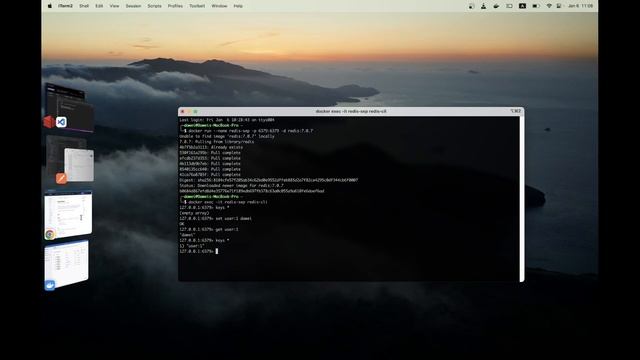Image resolution: width=640 pixels, height=360 pixels.
Task: Click the terminal window title bar text
Action: tap(351, 111)
